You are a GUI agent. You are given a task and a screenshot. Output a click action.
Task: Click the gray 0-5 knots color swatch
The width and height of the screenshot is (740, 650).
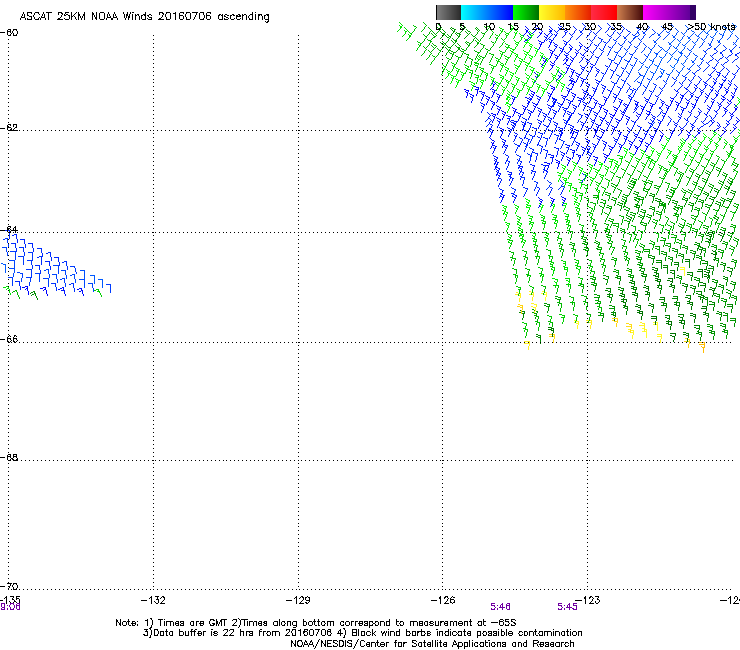pyautogui.click(x=448, y=12)
